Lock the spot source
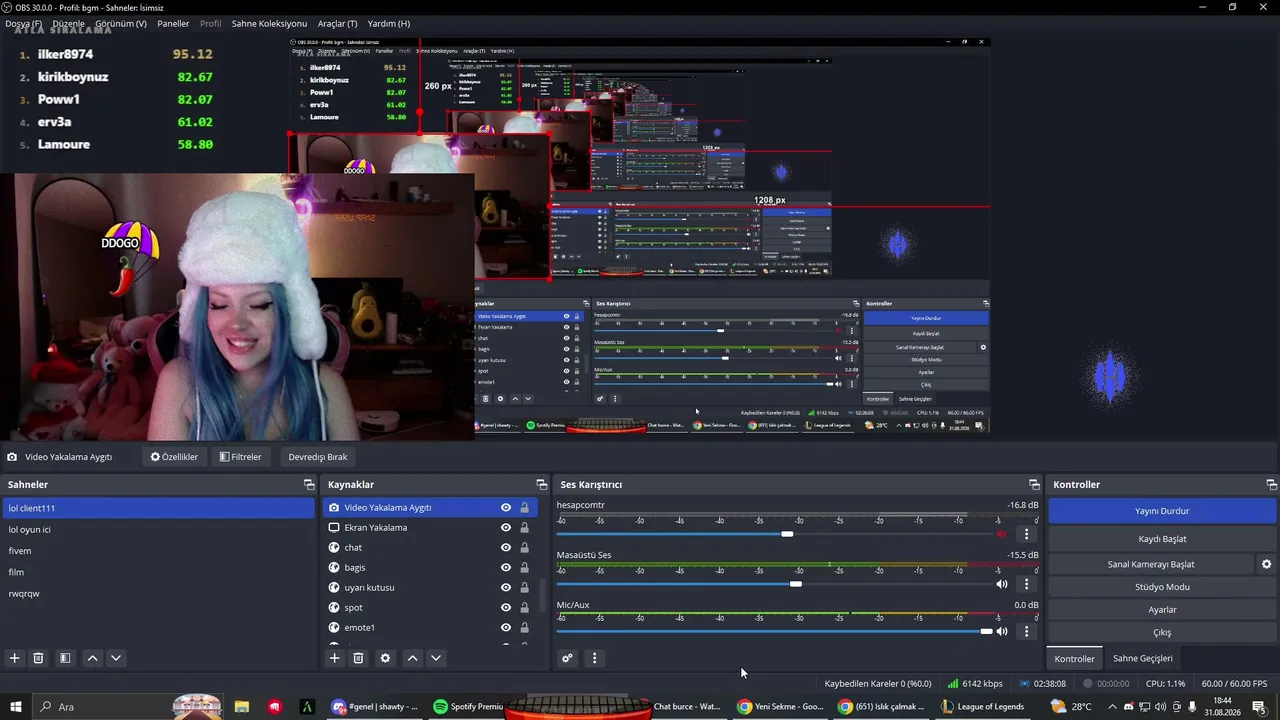This screenshot has width=1280, height=720. 524,608
